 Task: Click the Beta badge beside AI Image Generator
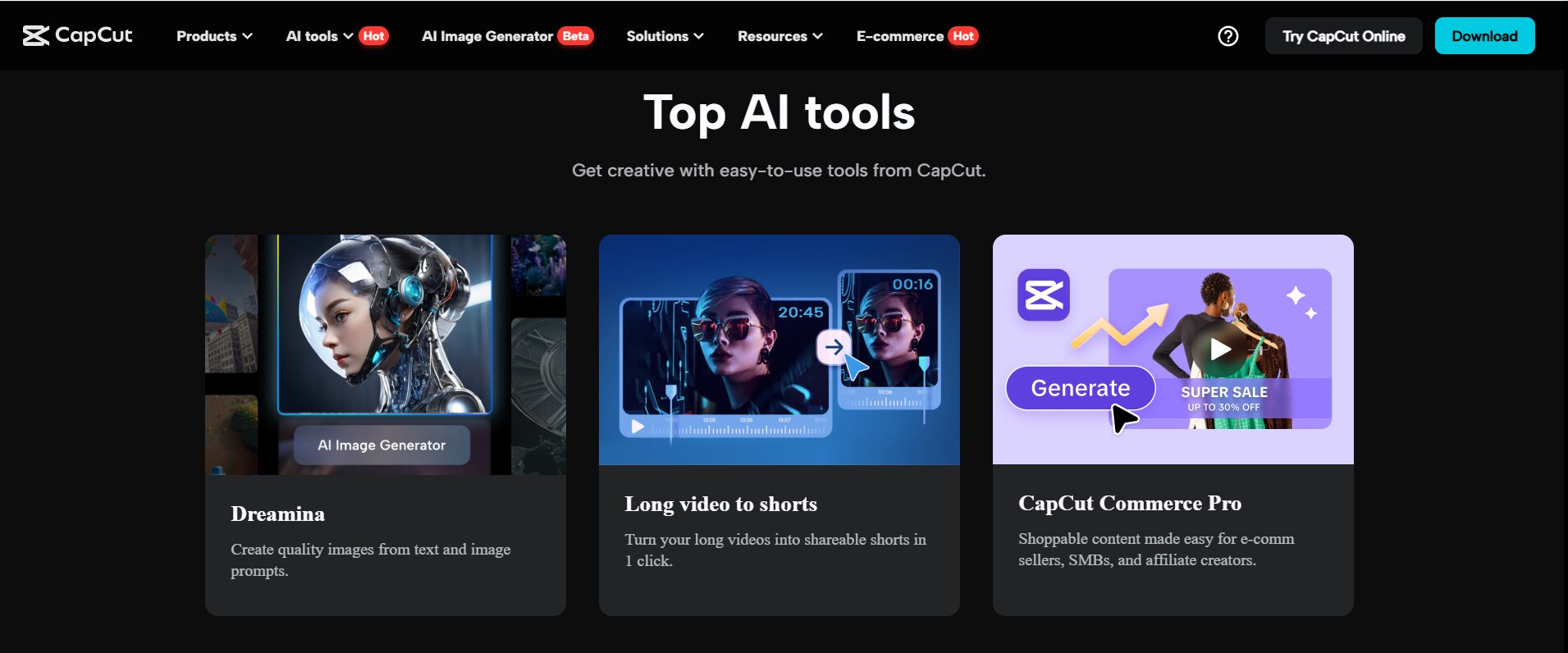(x=575, y=36)
